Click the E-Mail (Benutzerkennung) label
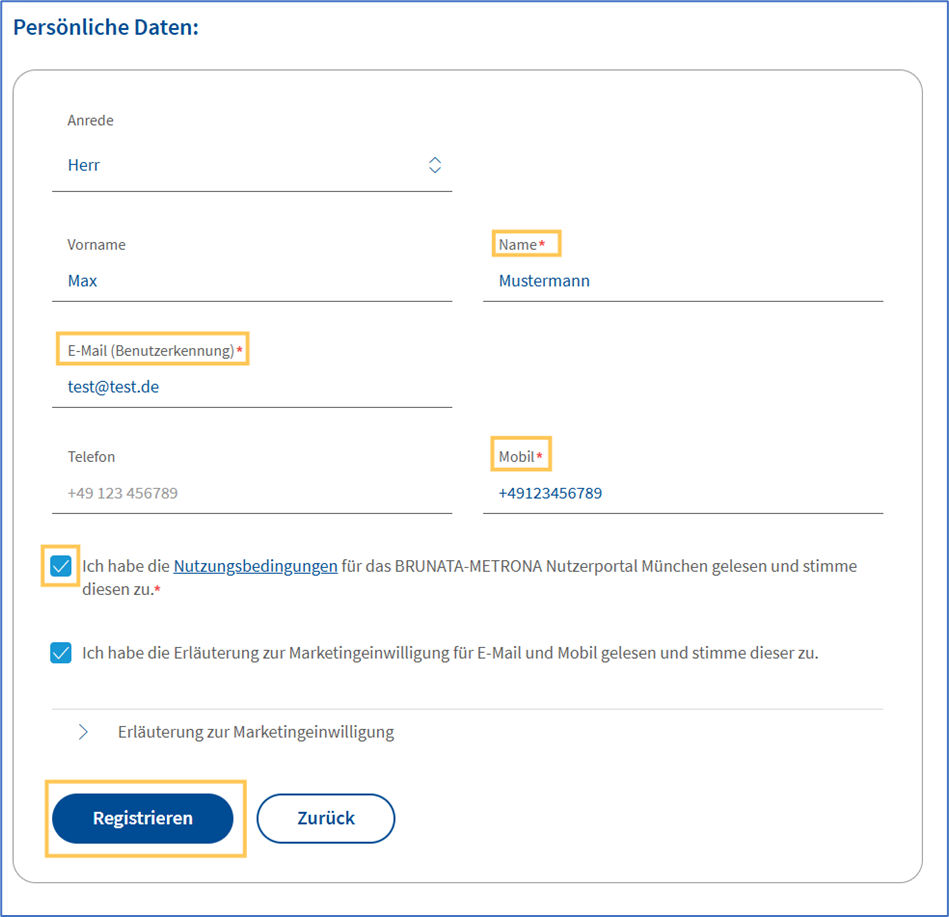Image resolution: width=949 pixels, height=917 pixels. 155,350
